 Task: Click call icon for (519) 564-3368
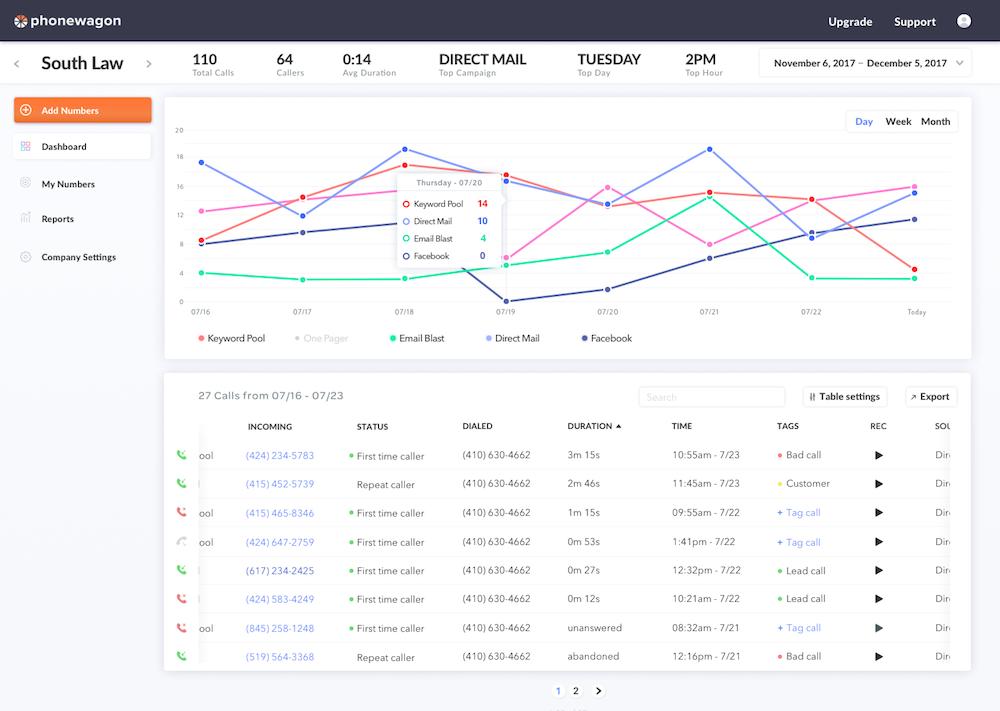(182, 656)
